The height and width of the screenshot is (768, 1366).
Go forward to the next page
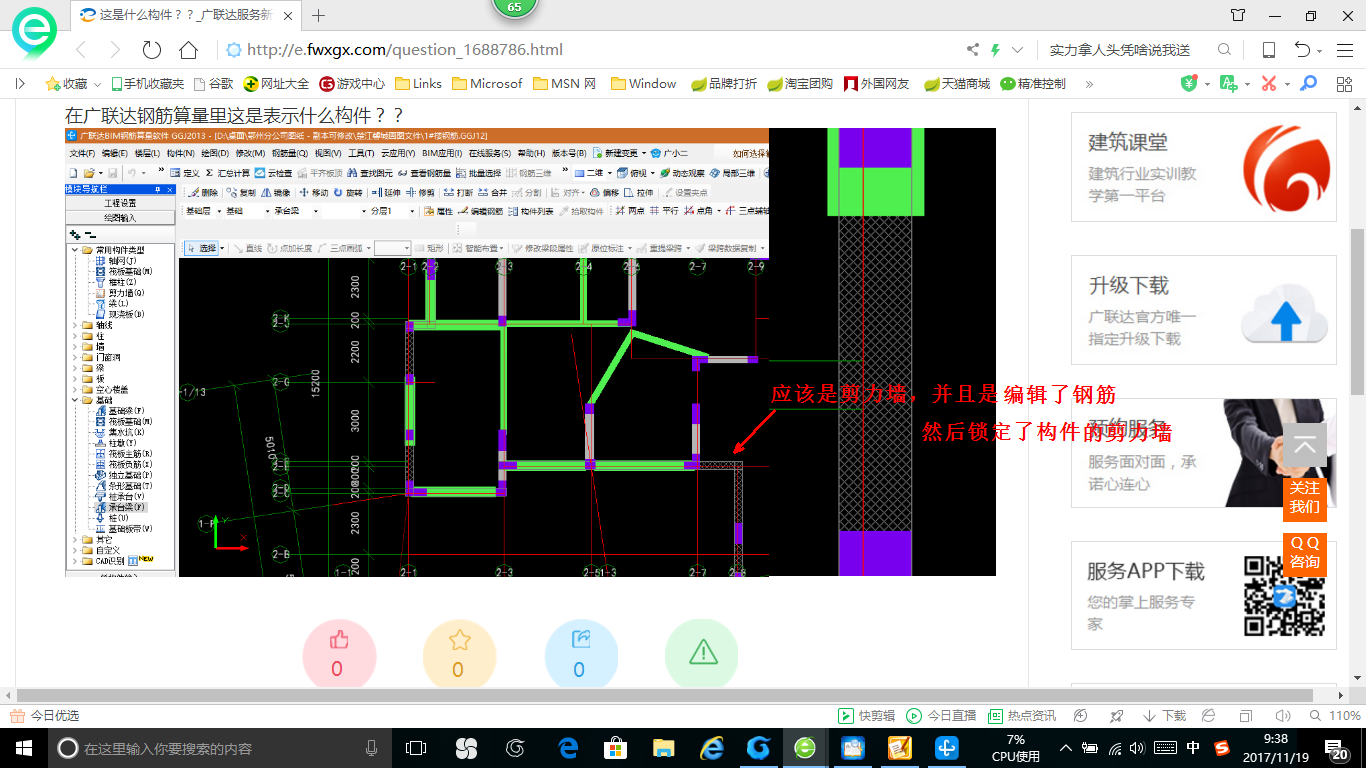click(115, 50)
